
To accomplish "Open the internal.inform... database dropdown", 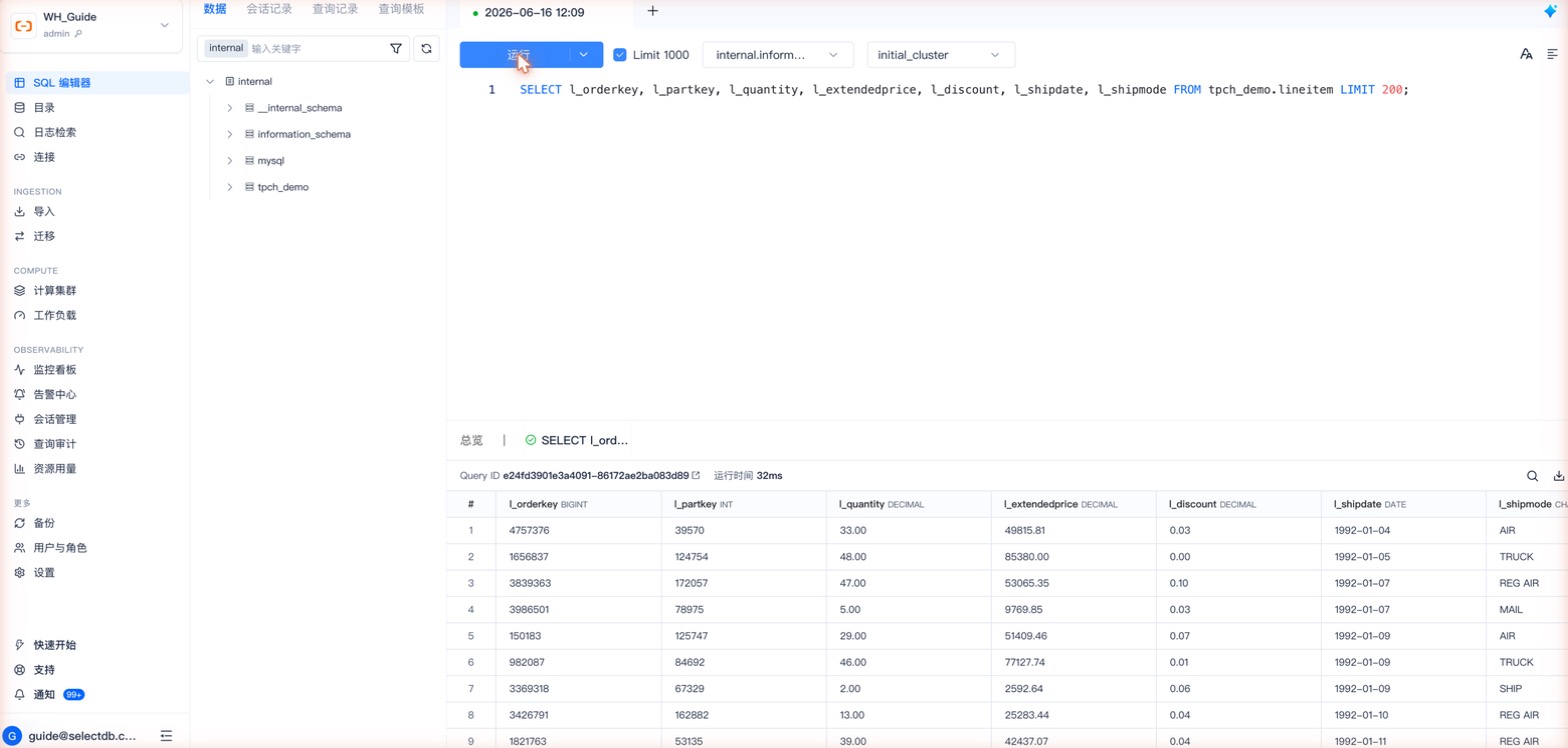I will 778,55.
